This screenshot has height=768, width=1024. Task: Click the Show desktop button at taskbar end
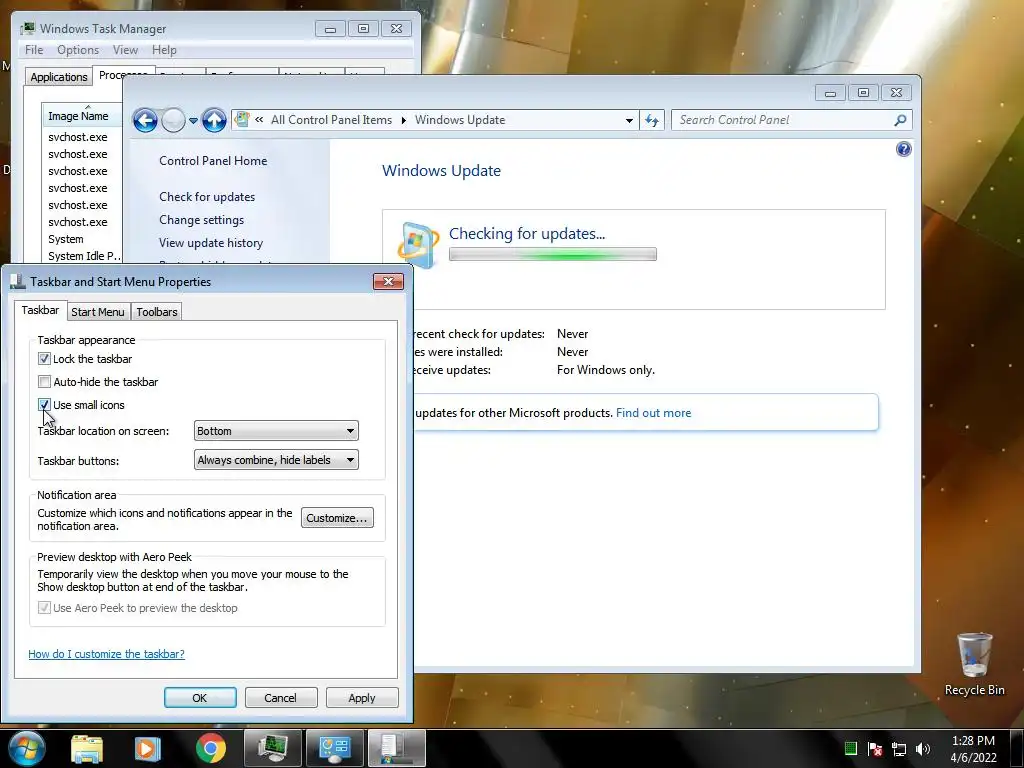coord(1017,748)
